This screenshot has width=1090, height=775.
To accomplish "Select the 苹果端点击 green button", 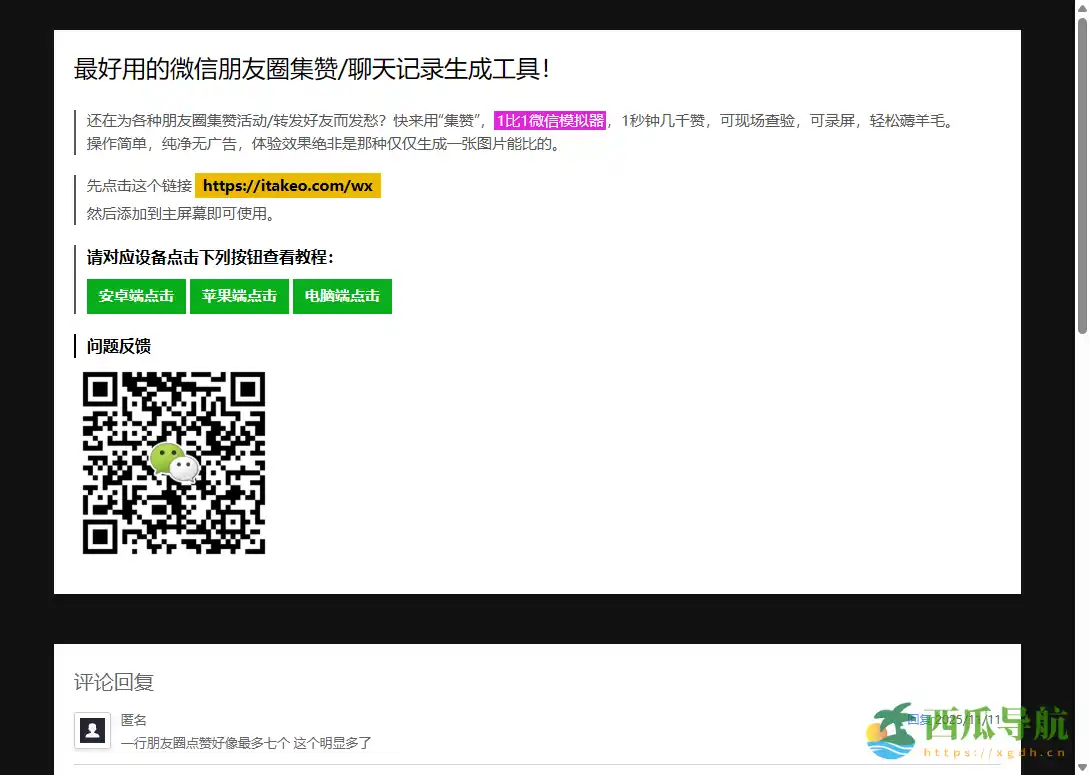I will click(239, 296).
